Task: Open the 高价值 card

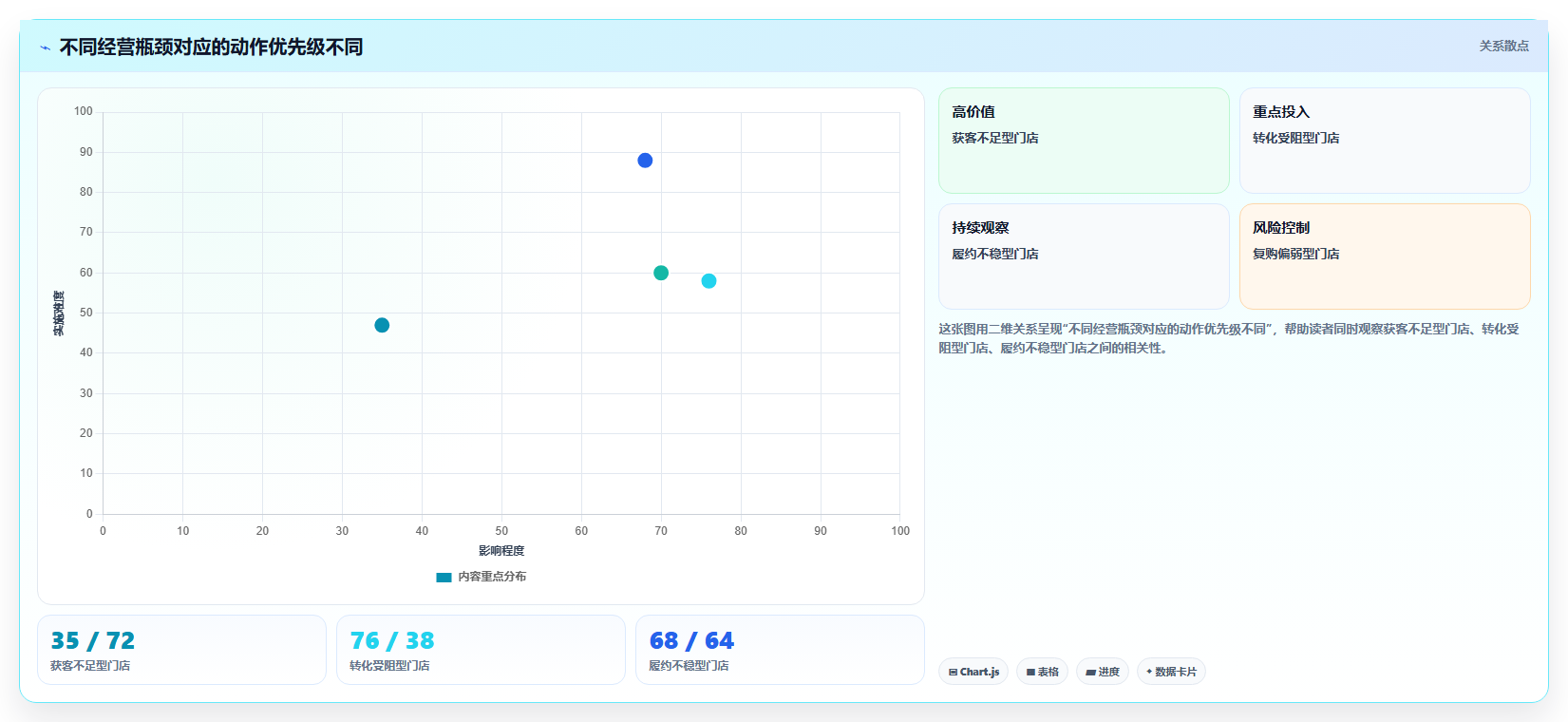Action: 1084,141
